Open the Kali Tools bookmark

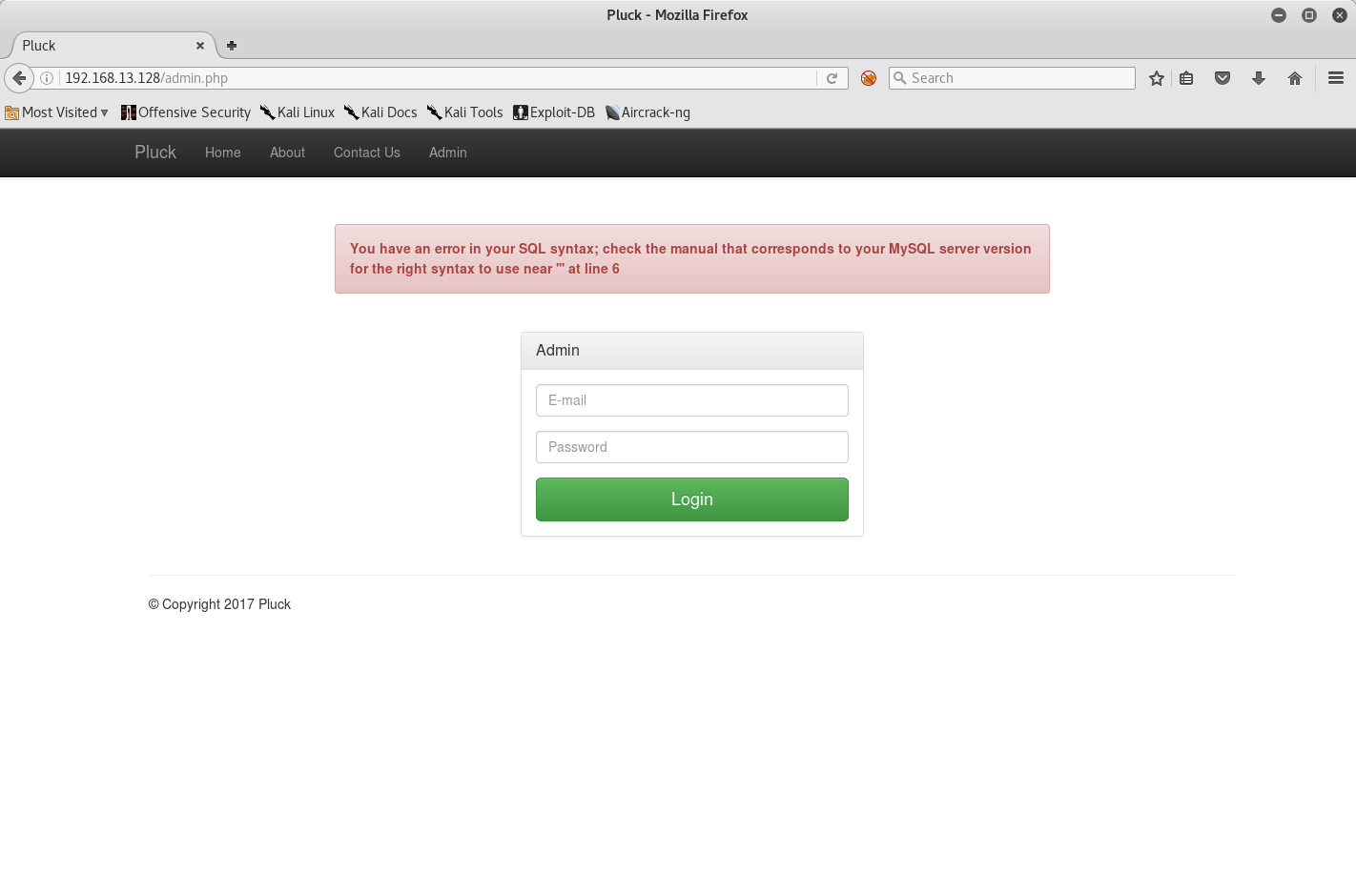(x=465, y=112)
